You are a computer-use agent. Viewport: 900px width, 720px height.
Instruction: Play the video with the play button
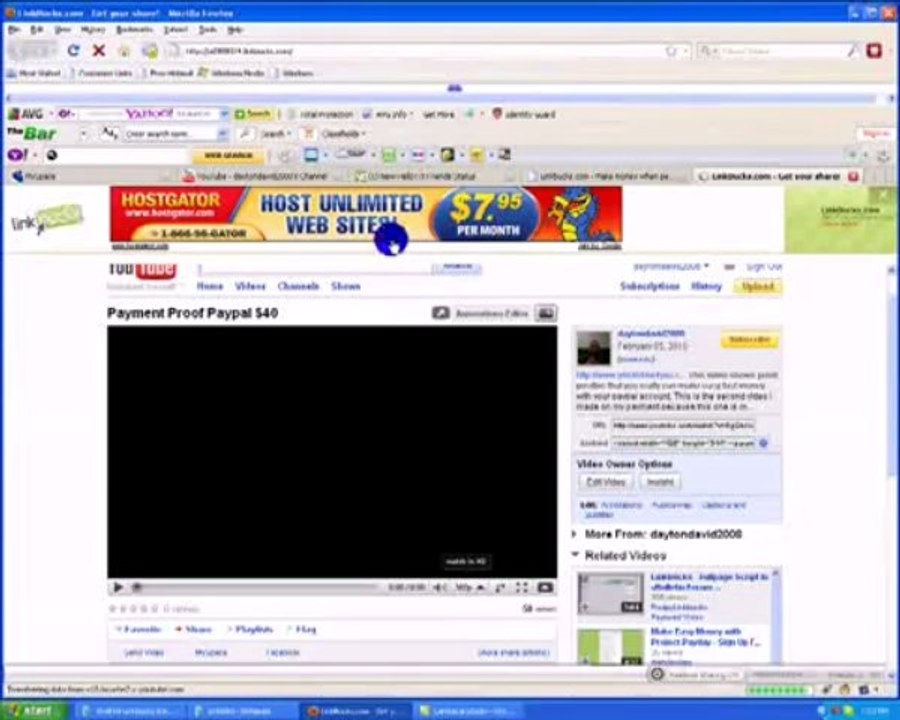point(118,587)
